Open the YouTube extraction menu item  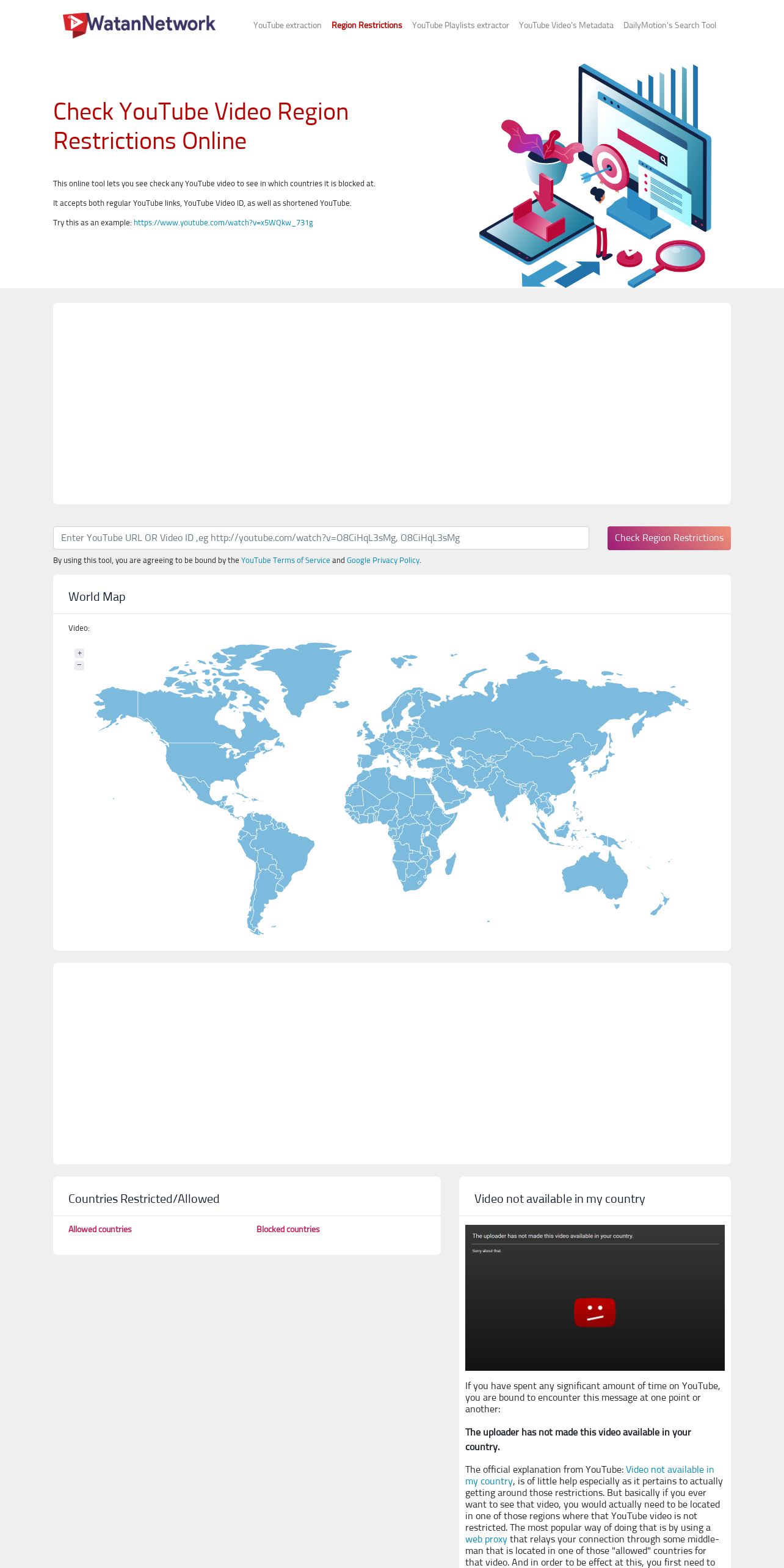(287, 25)
